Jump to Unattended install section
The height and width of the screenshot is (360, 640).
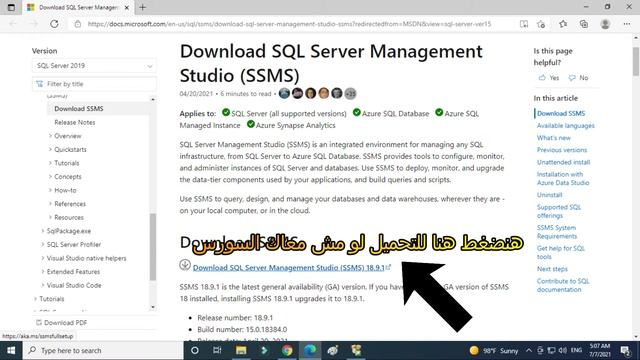(x=563, y=162)
